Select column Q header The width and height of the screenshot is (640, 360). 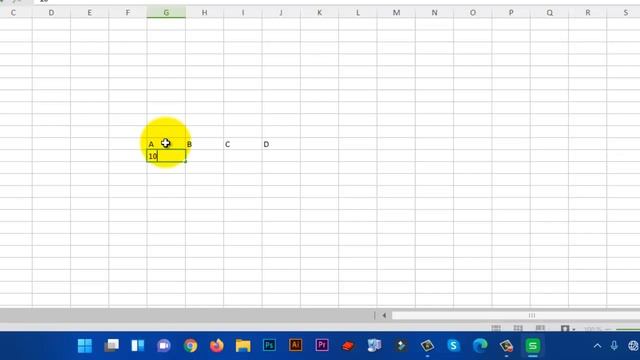coord(549,13)
